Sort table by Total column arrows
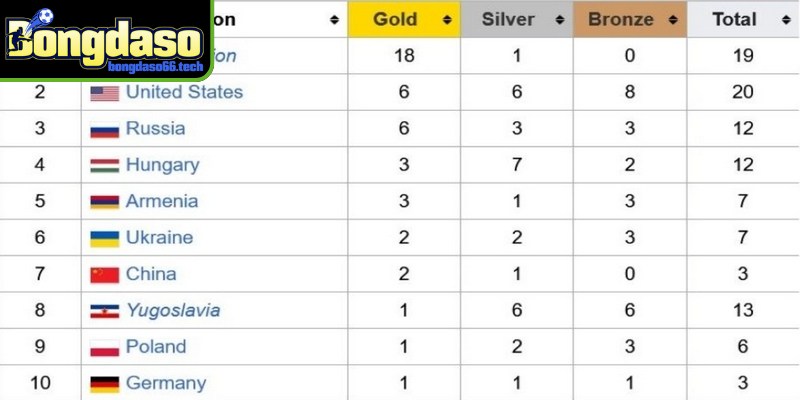 [x=784, y=20]
